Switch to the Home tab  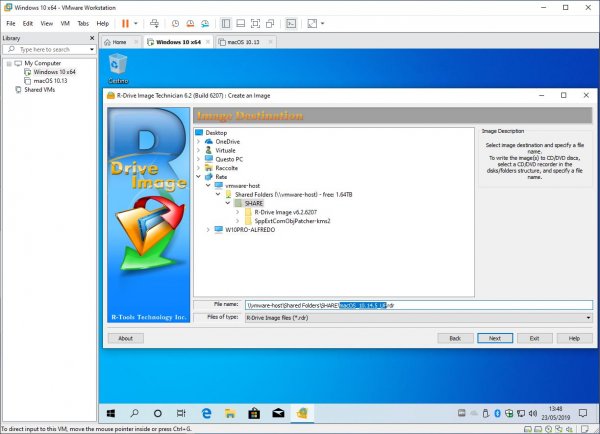click(119, 42)
